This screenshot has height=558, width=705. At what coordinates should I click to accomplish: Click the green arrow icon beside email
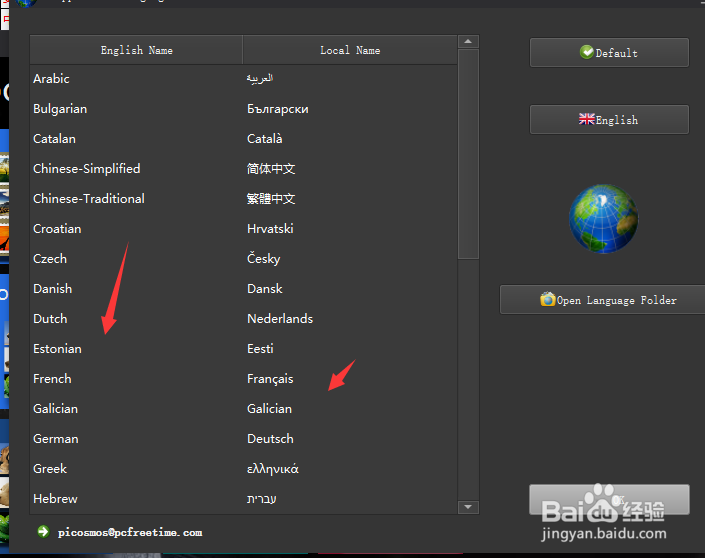tap(43, 532)
